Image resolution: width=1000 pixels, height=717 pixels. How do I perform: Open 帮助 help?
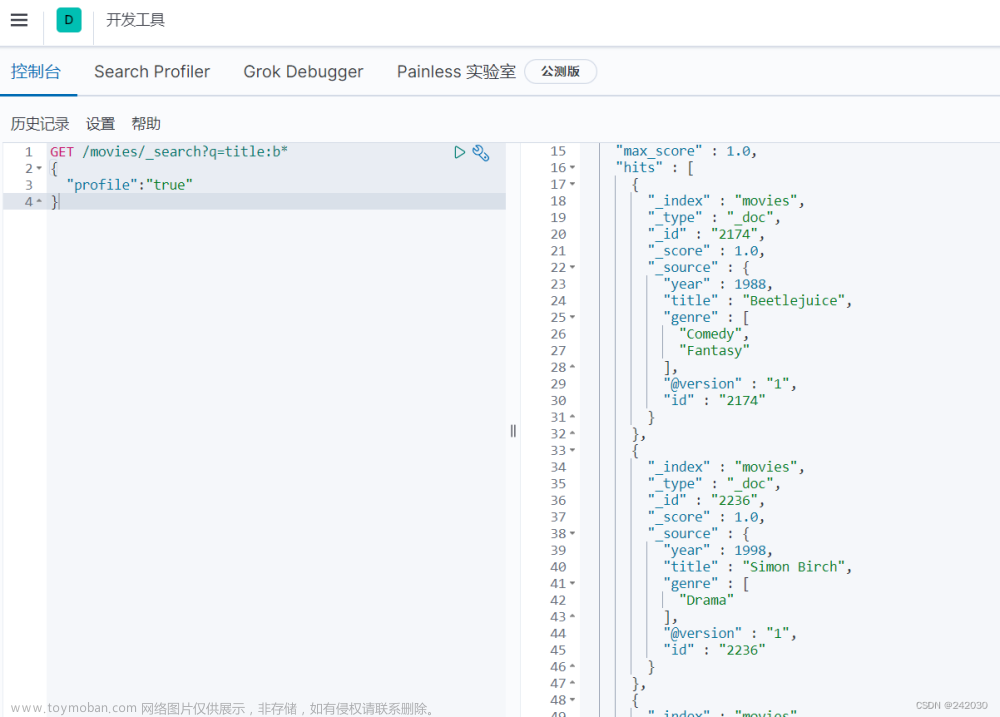pos(146,124)
